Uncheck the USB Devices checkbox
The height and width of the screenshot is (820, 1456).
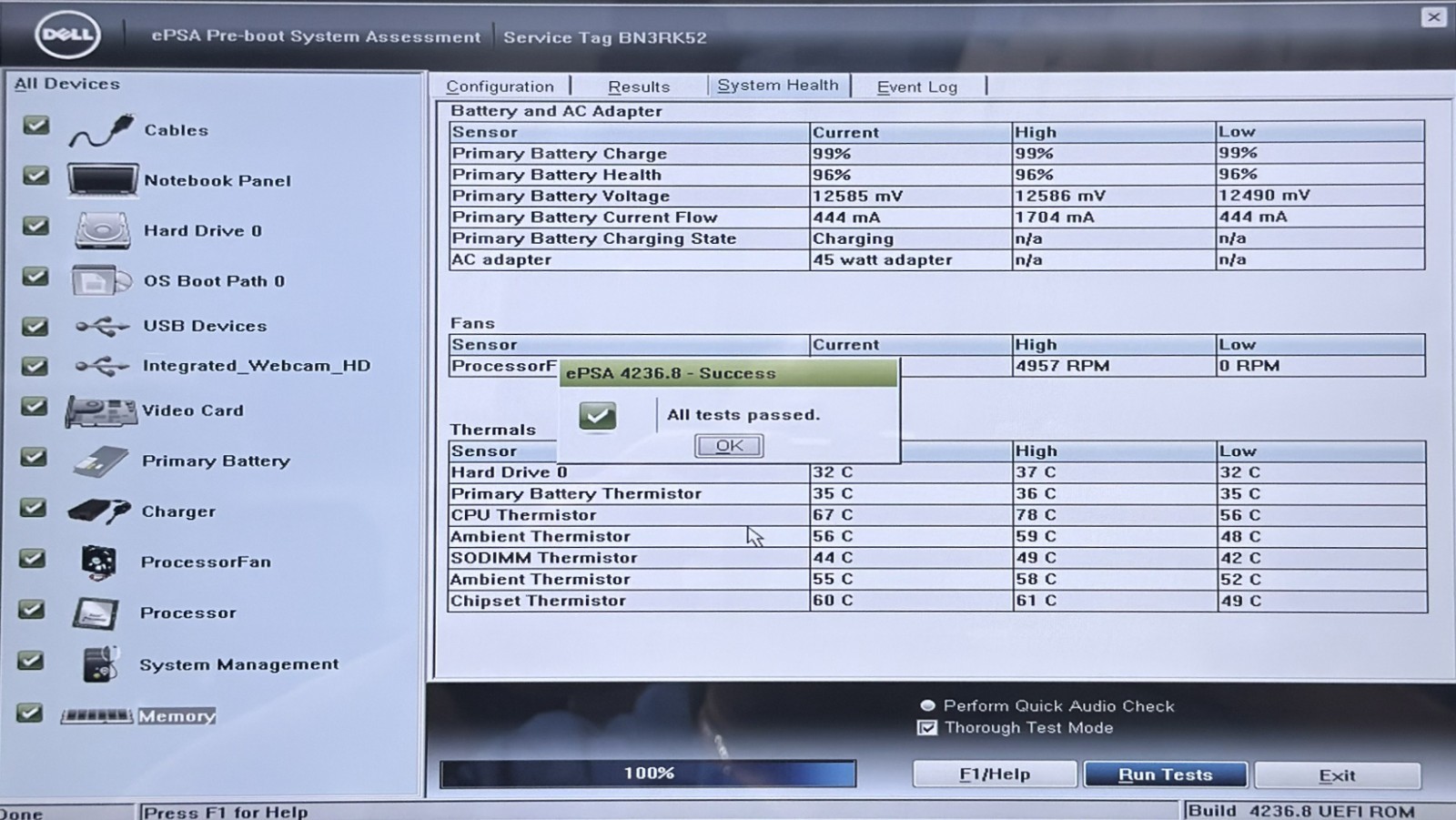(x=35, y=325)
